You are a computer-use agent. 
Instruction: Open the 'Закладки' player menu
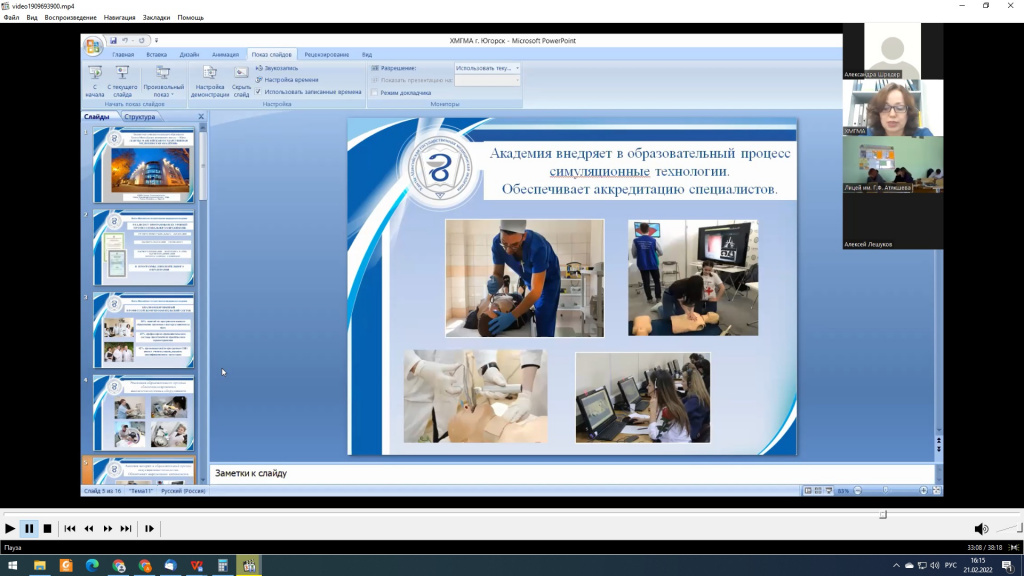pos(156,17)
